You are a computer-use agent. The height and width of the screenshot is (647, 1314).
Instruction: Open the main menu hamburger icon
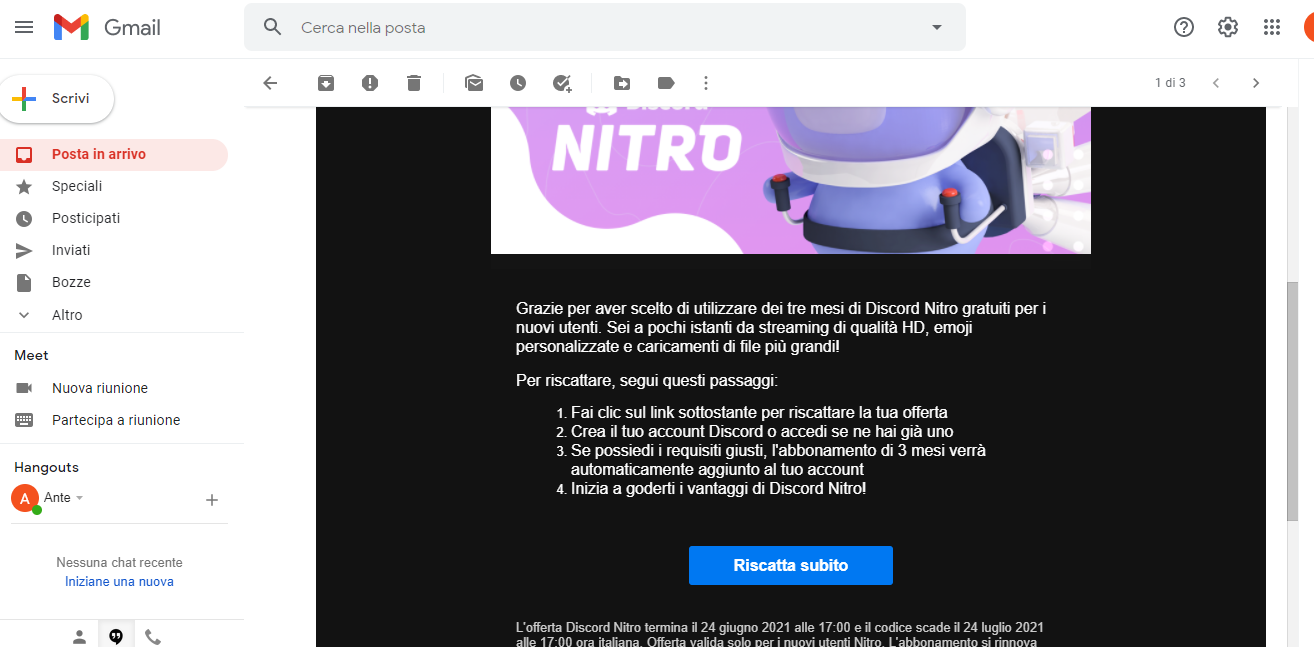pyautogui.click(x=24, y=27)
